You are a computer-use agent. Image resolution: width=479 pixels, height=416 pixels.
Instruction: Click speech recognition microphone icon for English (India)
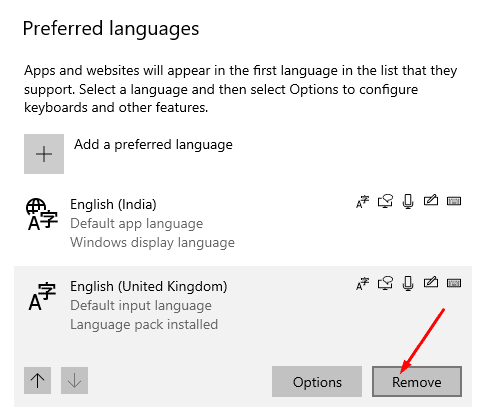(x=408, y=201)
